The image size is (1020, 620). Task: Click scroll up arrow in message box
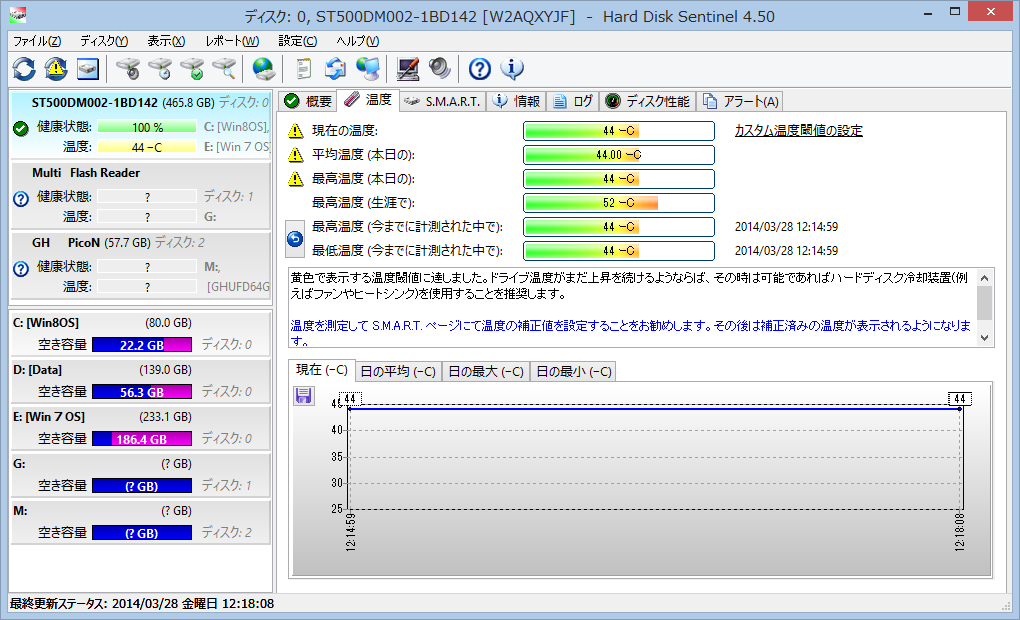point(984,278)
